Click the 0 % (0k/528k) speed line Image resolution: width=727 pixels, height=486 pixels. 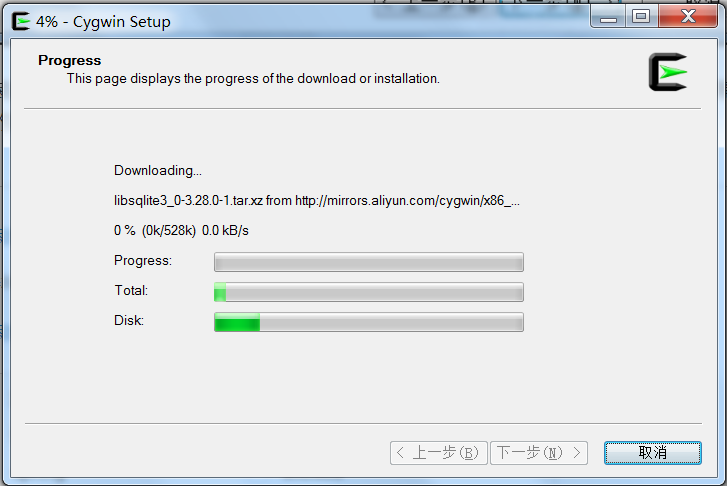181,230
